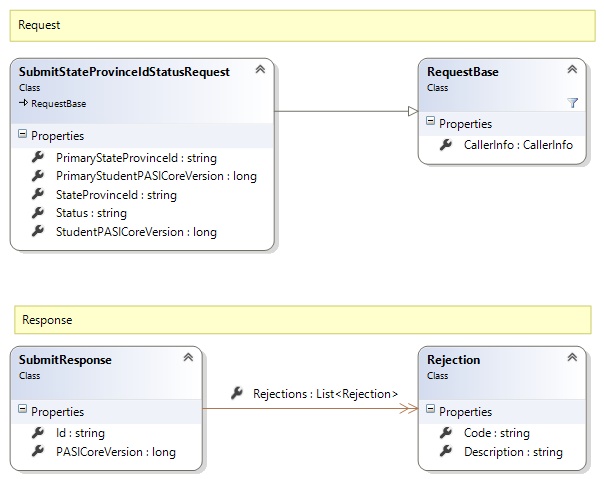
Task: Click wrench icon beside PrimaryStateProvinceId property
Action: tap(38, 158)
